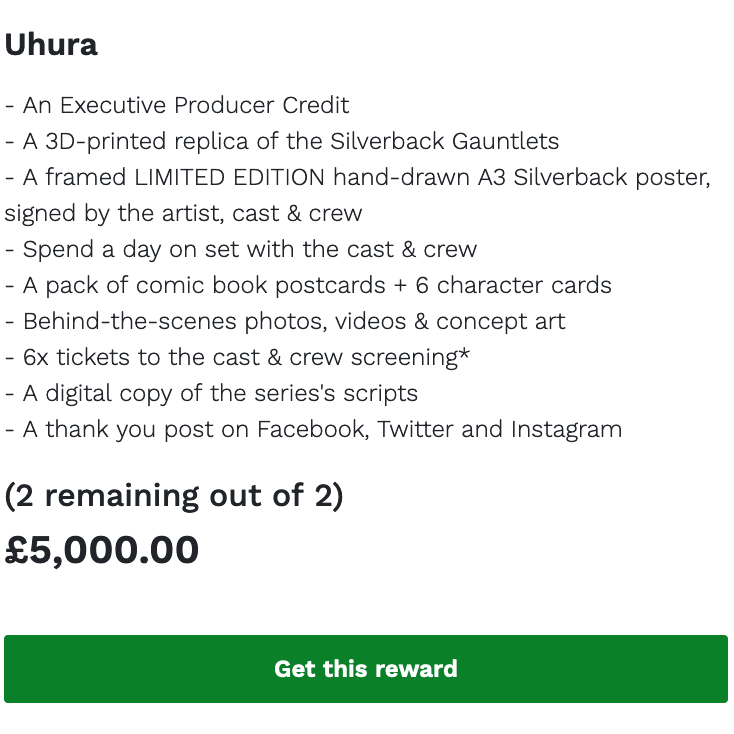Click the Silverback Gauntlets phrase
Image resolution: width=734 pixels, height=734 pixels.
445,141
